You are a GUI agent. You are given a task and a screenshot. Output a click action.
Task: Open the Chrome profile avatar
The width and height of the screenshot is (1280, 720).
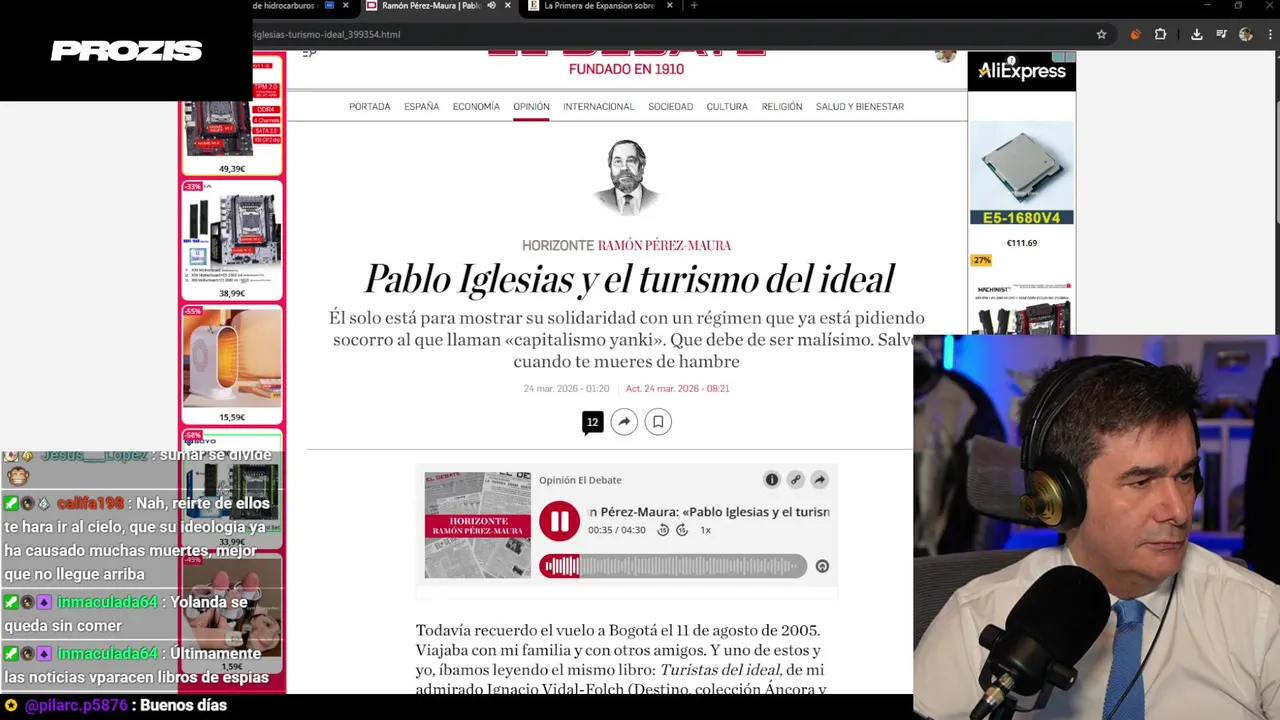(x=1245, y=34)
